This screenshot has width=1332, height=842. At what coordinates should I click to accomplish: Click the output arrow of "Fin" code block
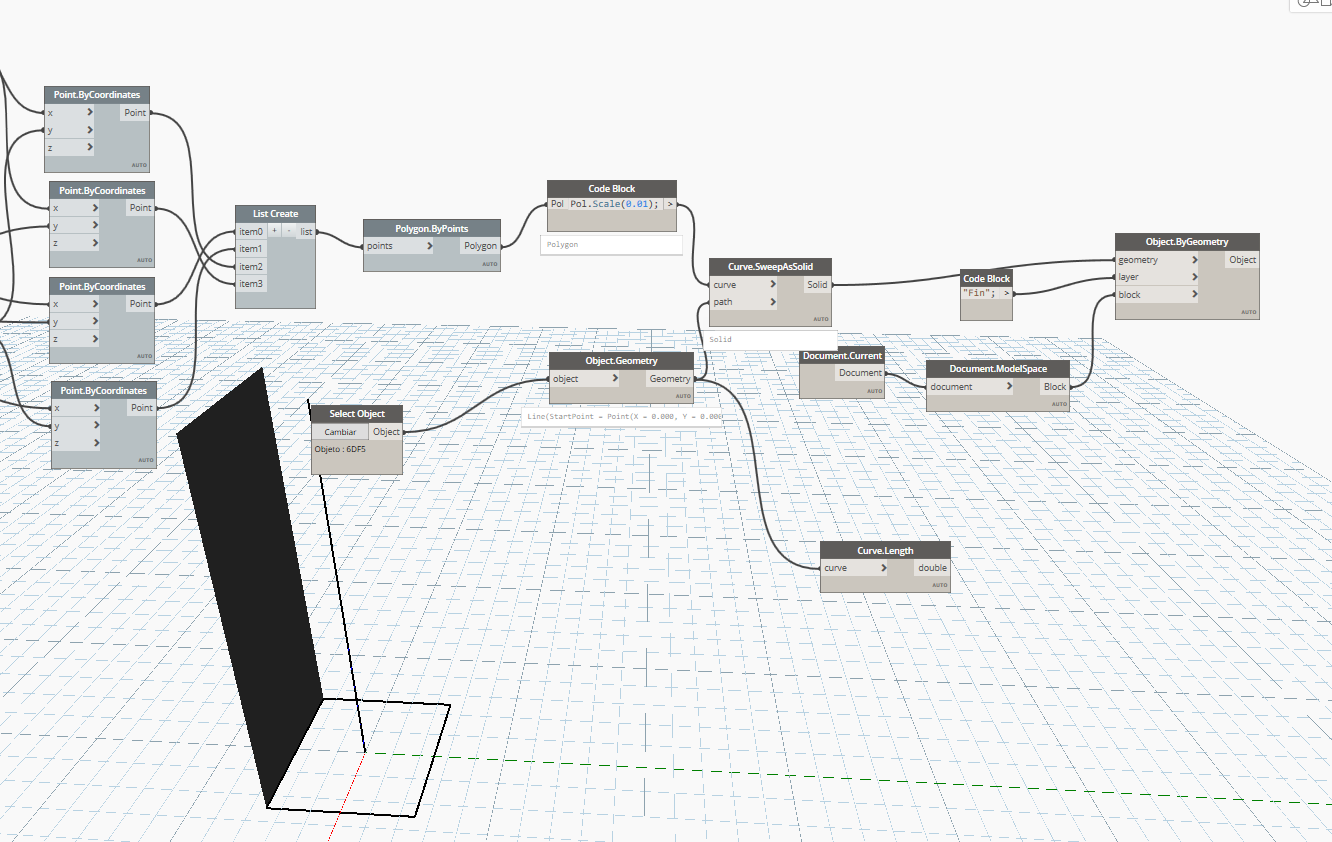pyautogui.click(x=1007, y=294)
